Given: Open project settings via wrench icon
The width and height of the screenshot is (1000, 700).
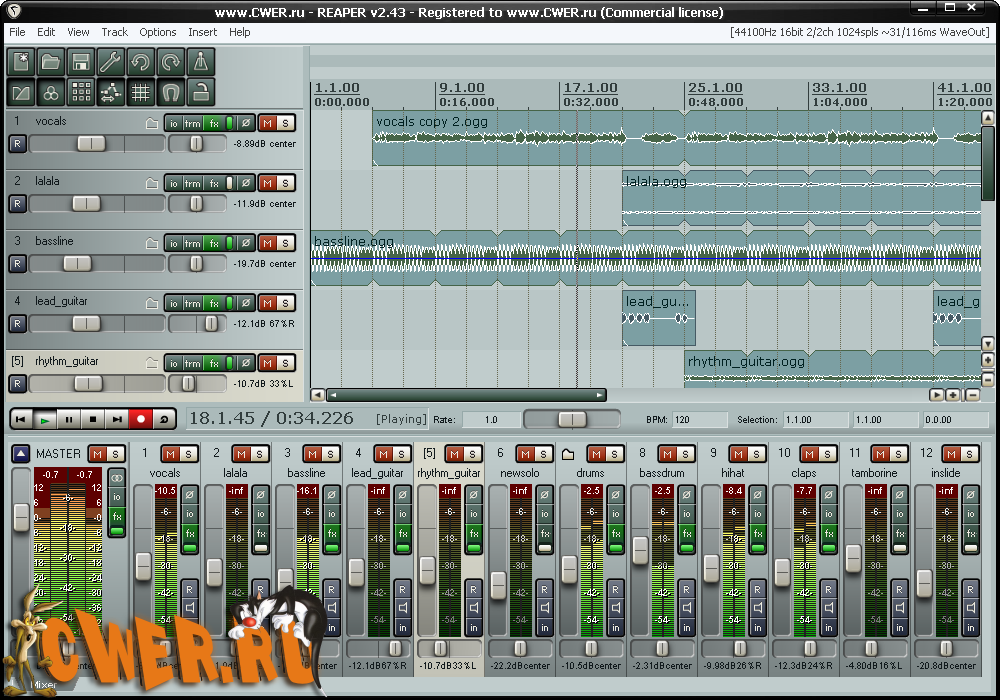Looking at the screenshot, I should pyautogui.click(x=111, y=62).
